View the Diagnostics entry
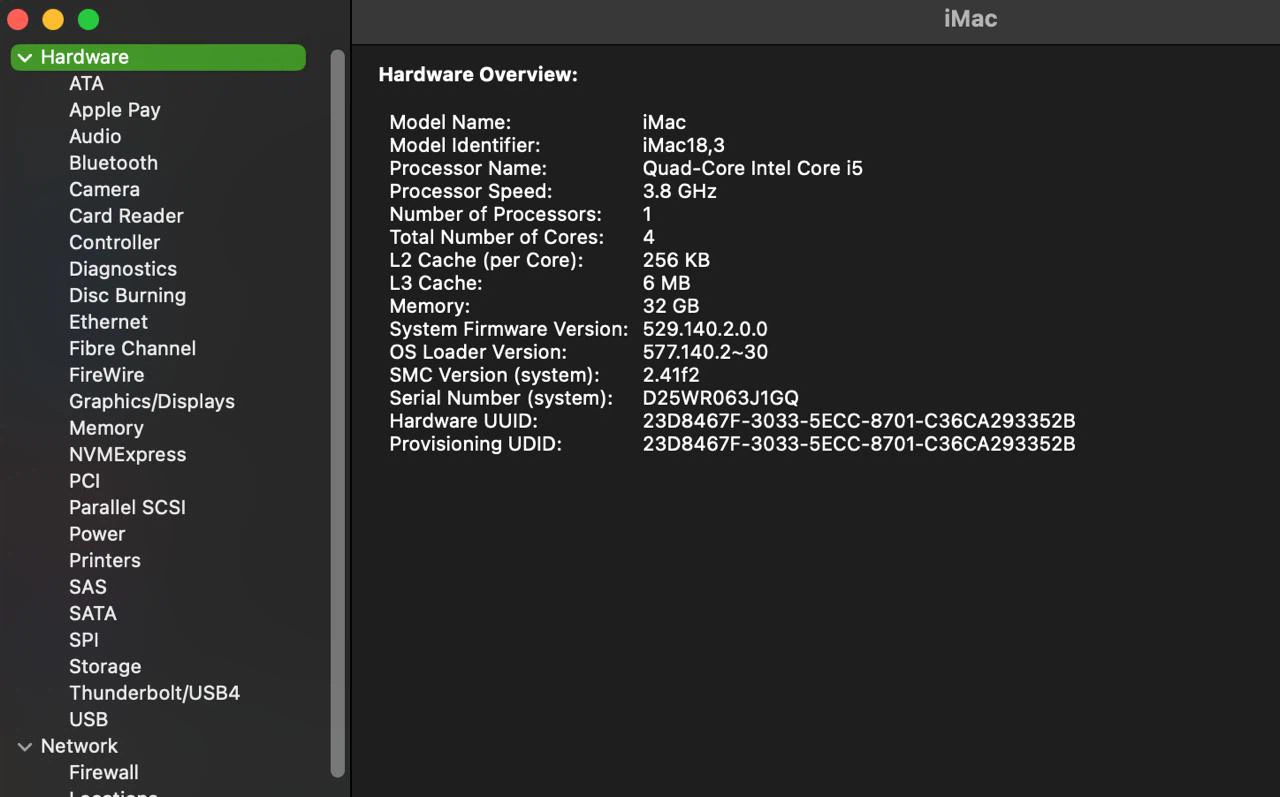The image size is (1280, 797). tap(123, 269)
